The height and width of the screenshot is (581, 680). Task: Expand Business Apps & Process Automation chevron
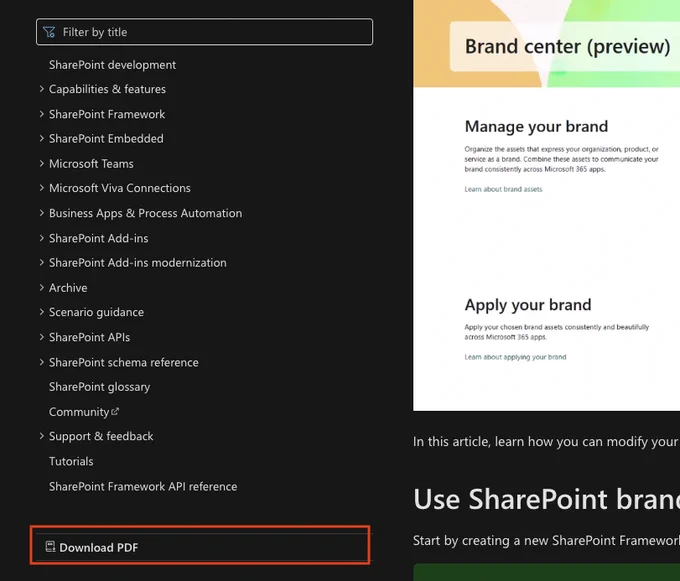42,213
